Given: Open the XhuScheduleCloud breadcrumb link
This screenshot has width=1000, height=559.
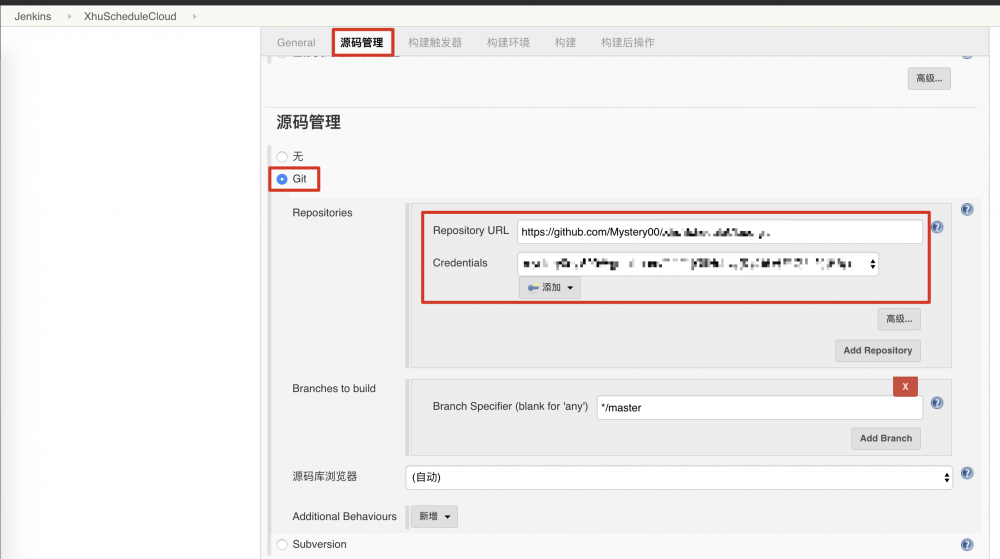Looking at the screenshot, I should coord(130,17).
